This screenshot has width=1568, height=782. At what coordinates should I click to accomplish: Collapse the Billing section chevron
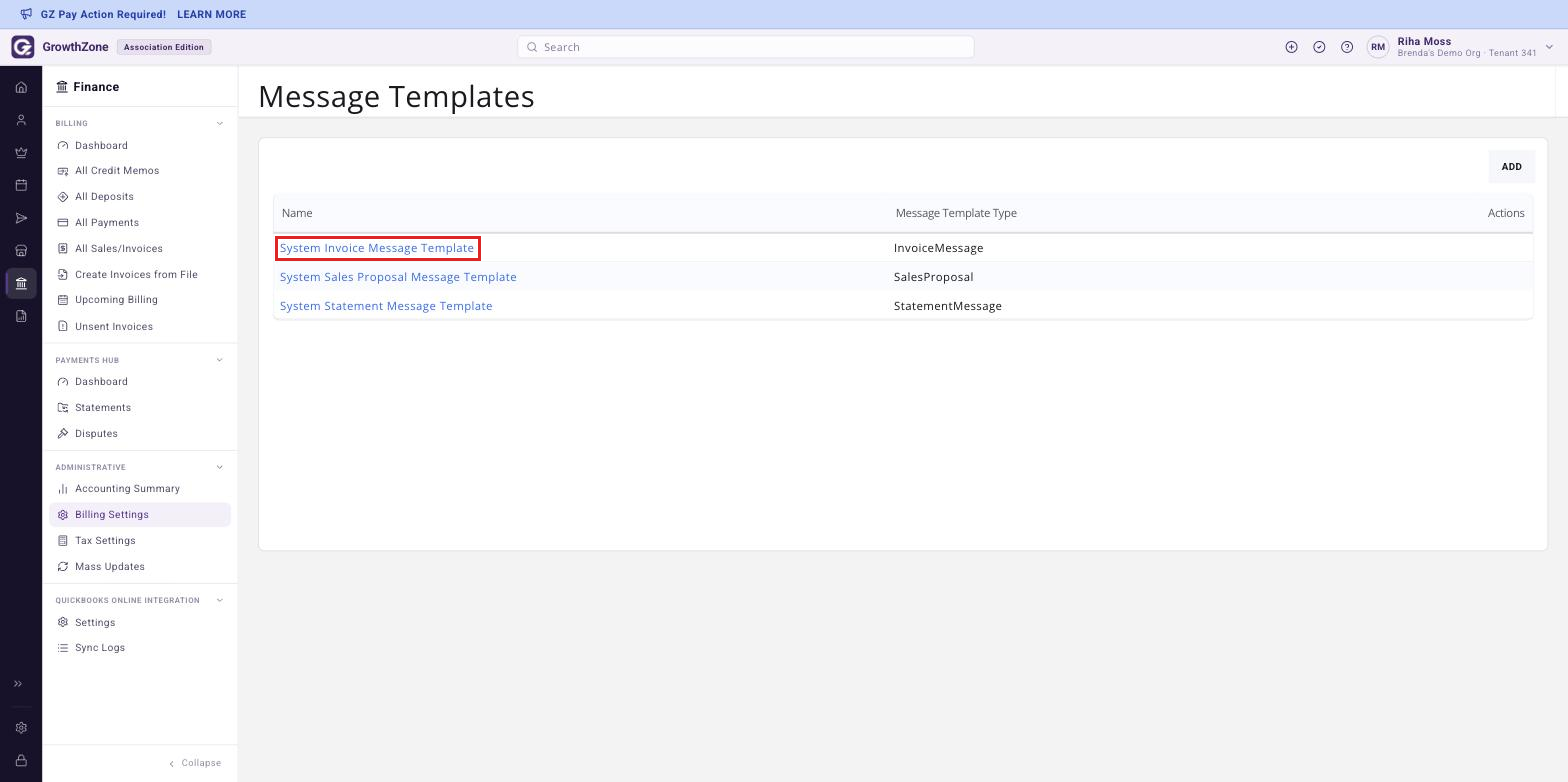coord(220,124)
